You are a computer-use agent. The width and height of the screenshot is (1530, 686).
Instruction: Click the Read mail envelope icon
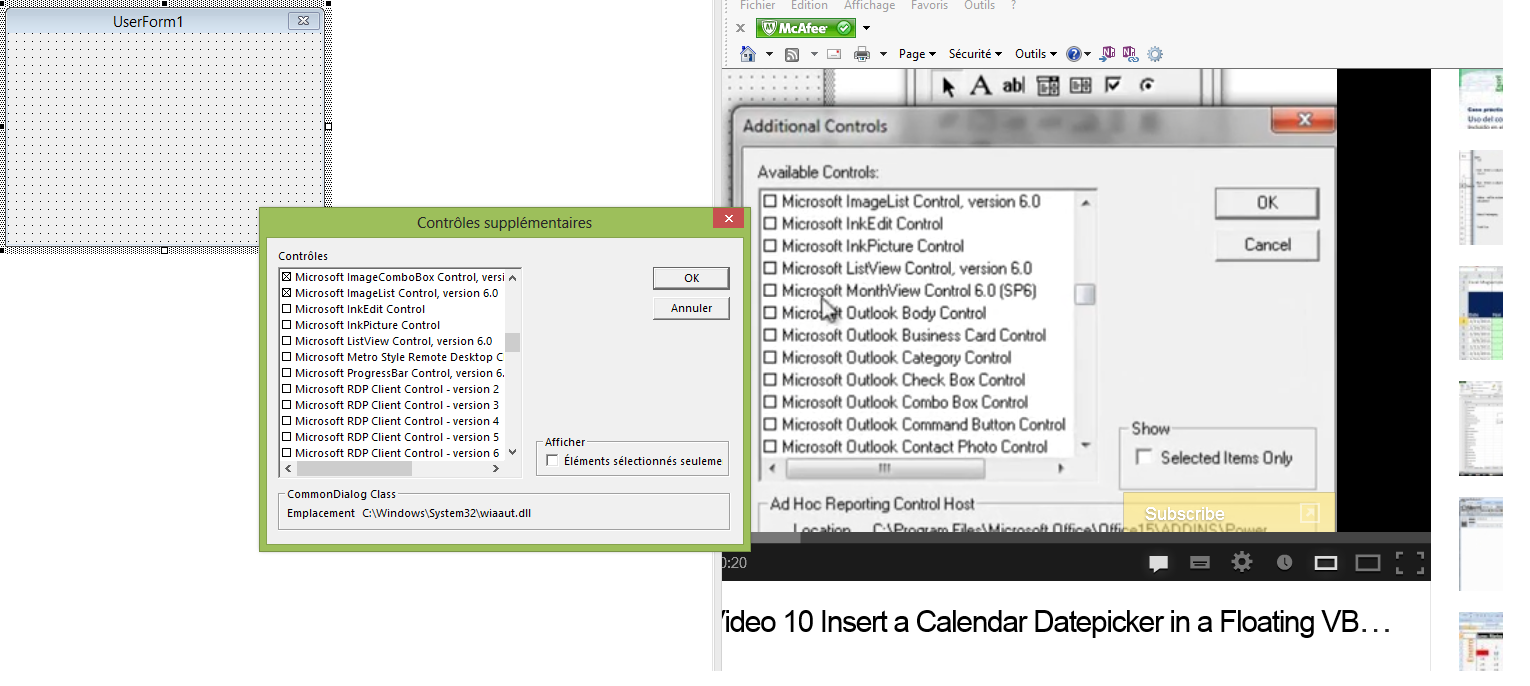834,54
